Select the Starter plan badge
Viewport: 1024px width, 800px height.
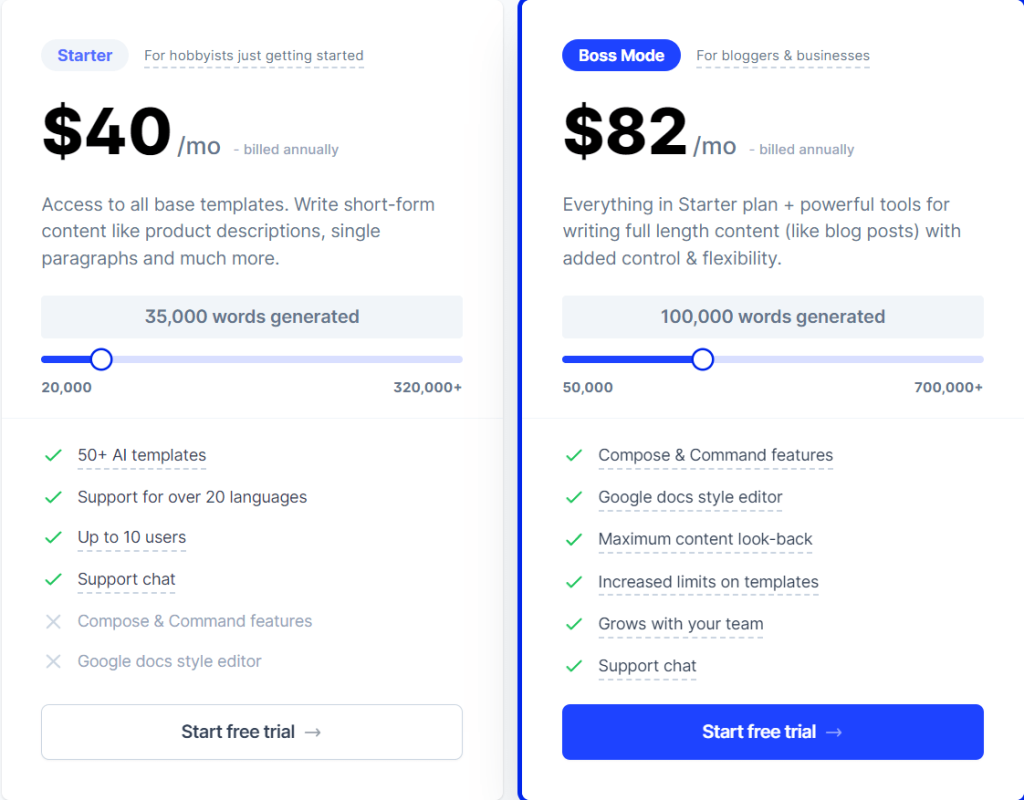tap(85, 56)
